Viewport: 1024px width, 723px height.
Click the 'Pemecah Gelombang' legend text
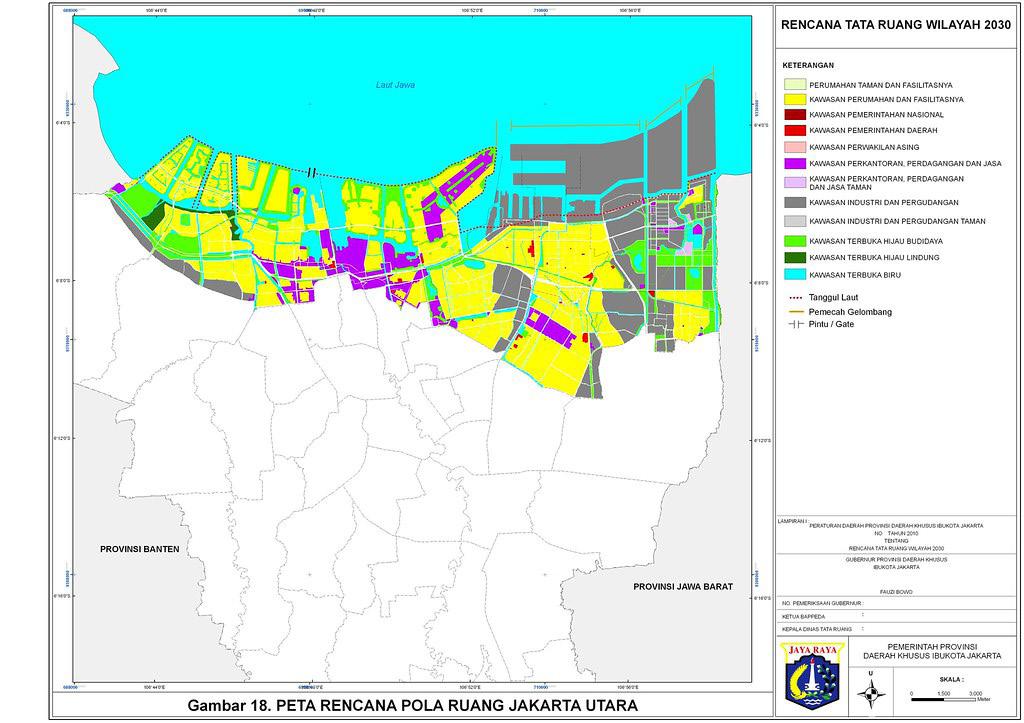[850, 312]
